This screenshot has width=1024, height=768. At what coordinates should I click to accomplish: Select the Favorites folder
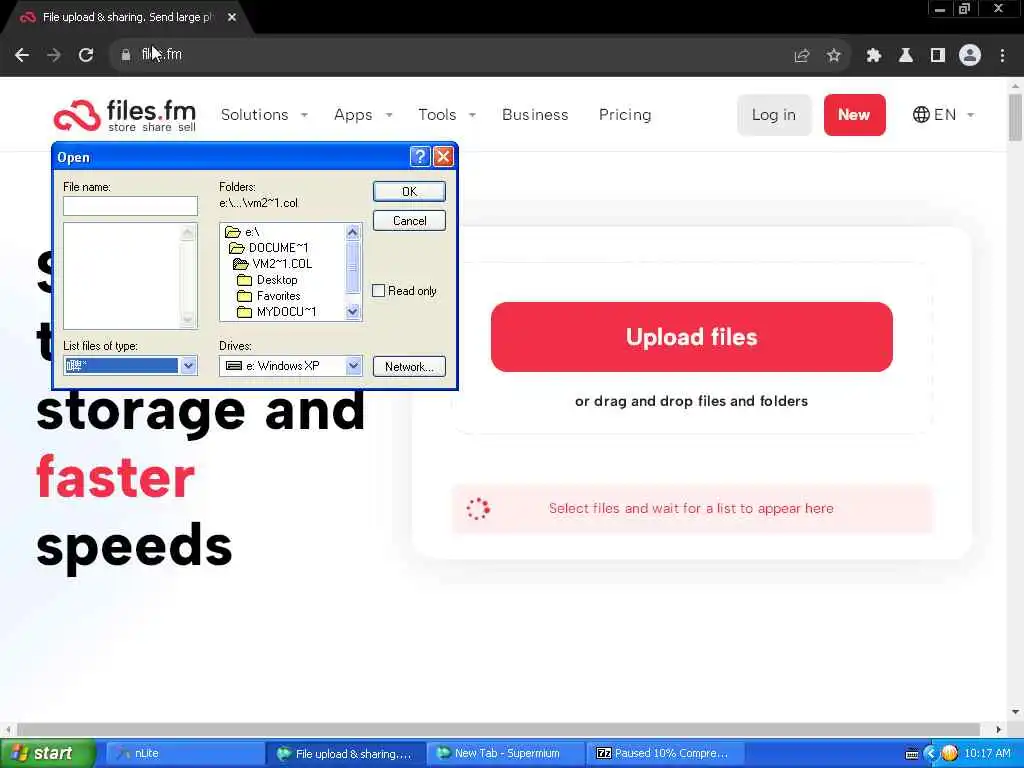point(268,296)
